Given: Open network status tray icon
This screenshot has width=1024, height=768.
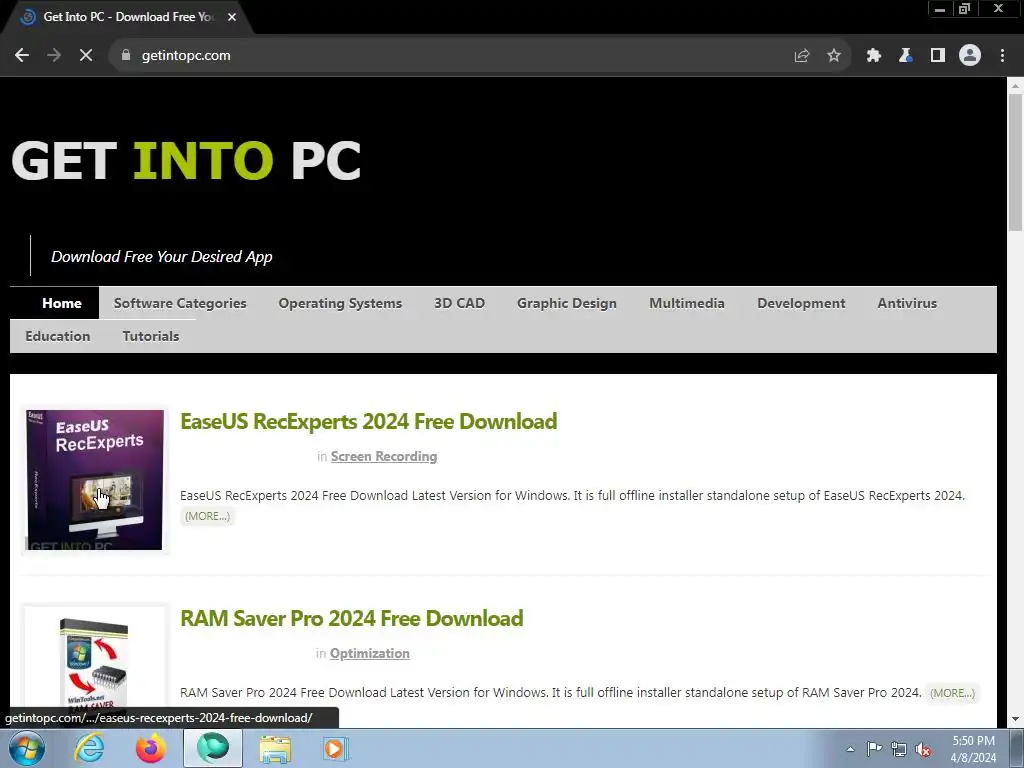Looking at the screenshot, I should pos(899,749).
